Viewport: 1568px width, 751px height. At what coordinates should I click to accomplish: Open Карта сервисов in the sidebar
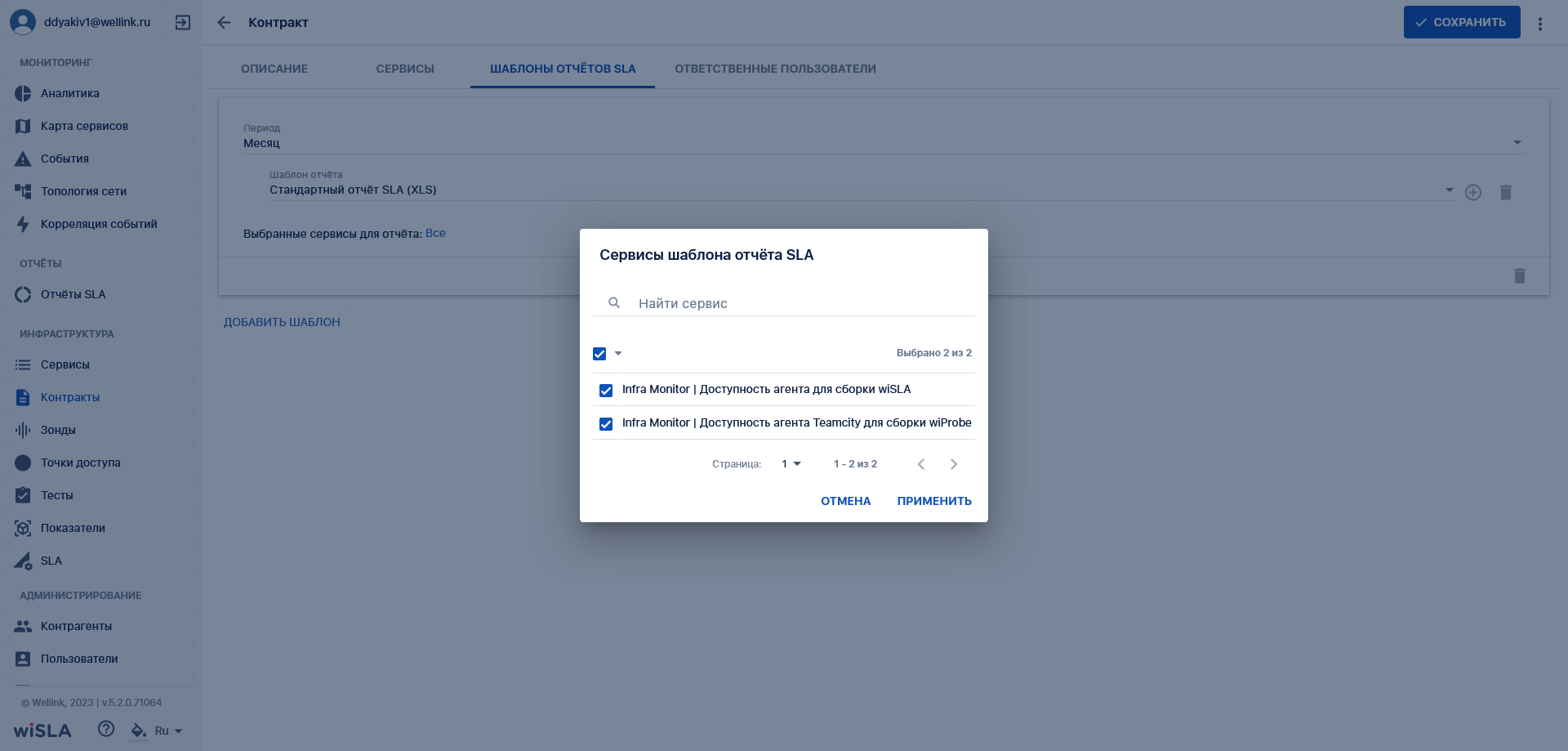click(x=100, y=126)
